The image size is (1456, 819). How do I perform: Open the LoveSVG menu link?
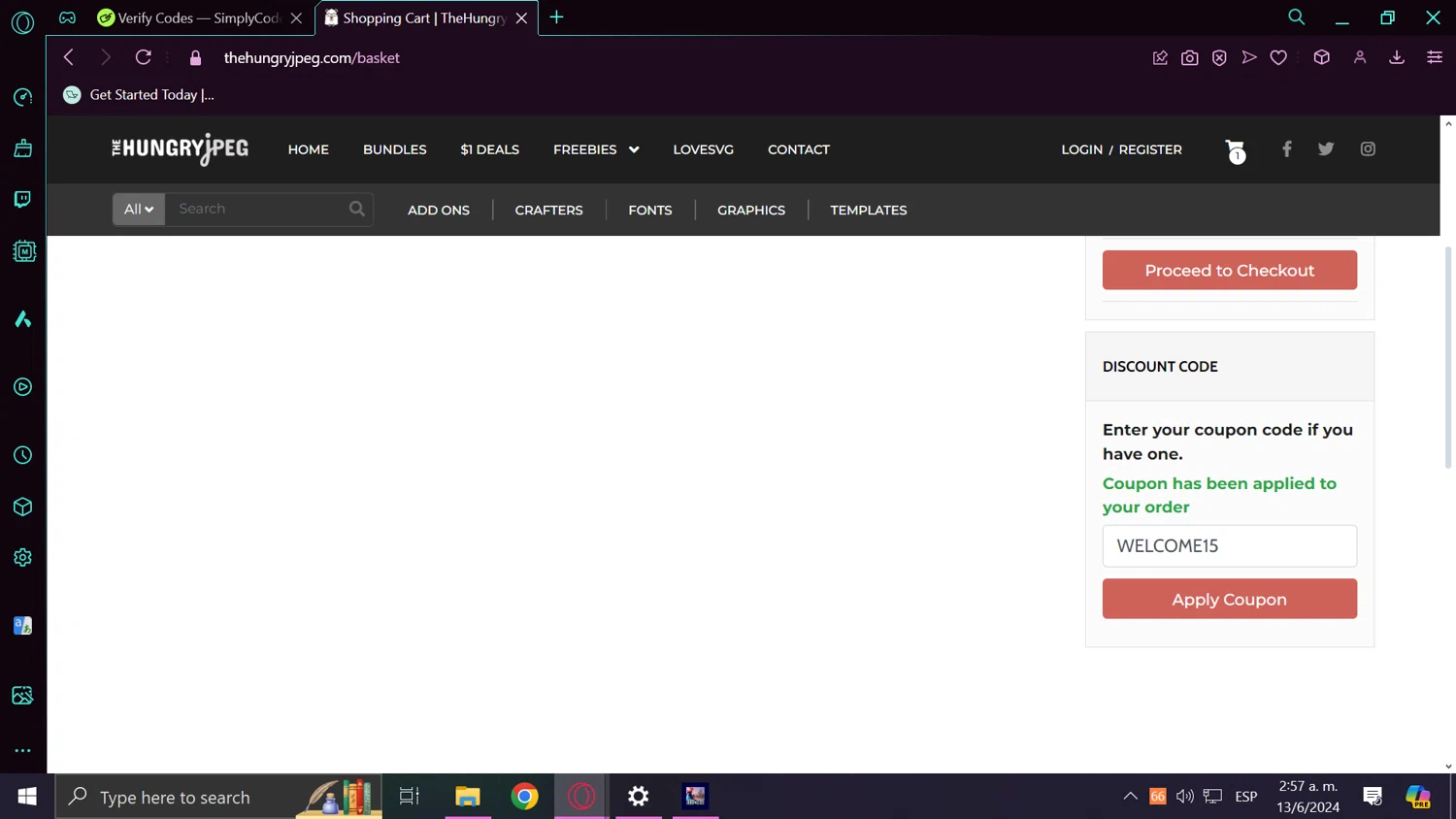tap(704, 149)
